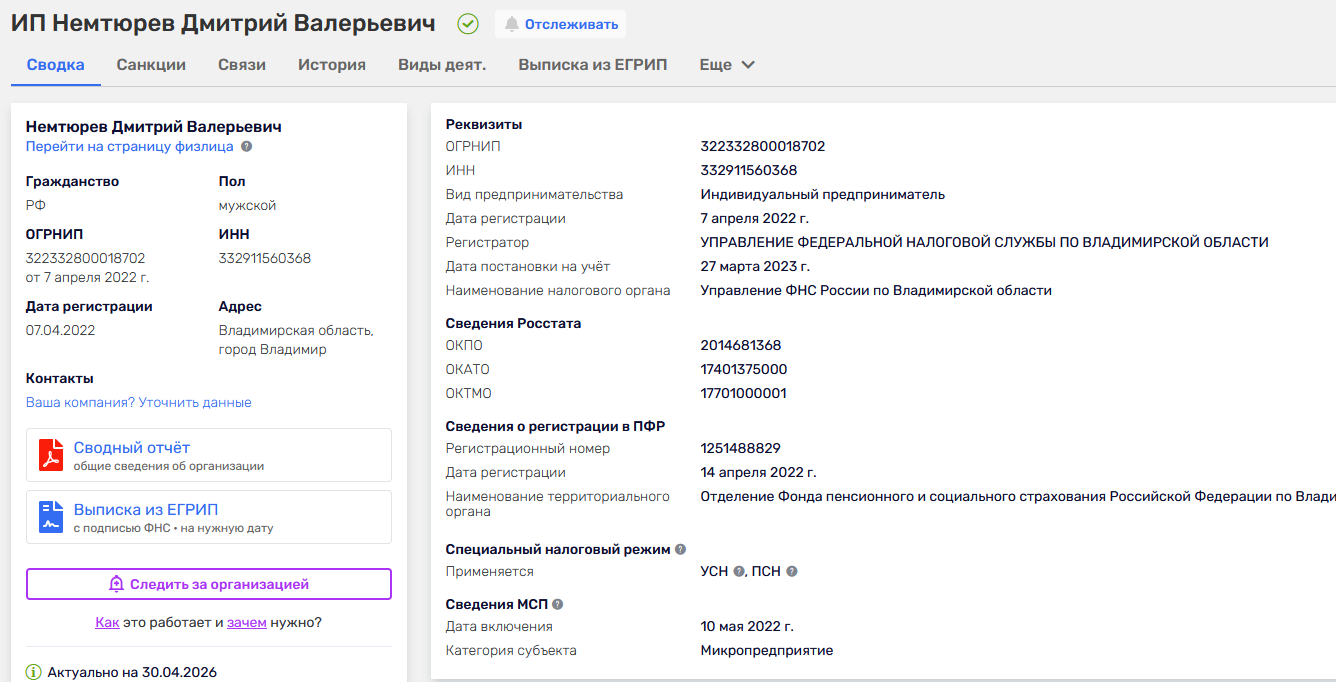Click Ваша компания? Уточнить данные link
The image size is (1336, 682).
pyautogui.click(x=139, y=403)
